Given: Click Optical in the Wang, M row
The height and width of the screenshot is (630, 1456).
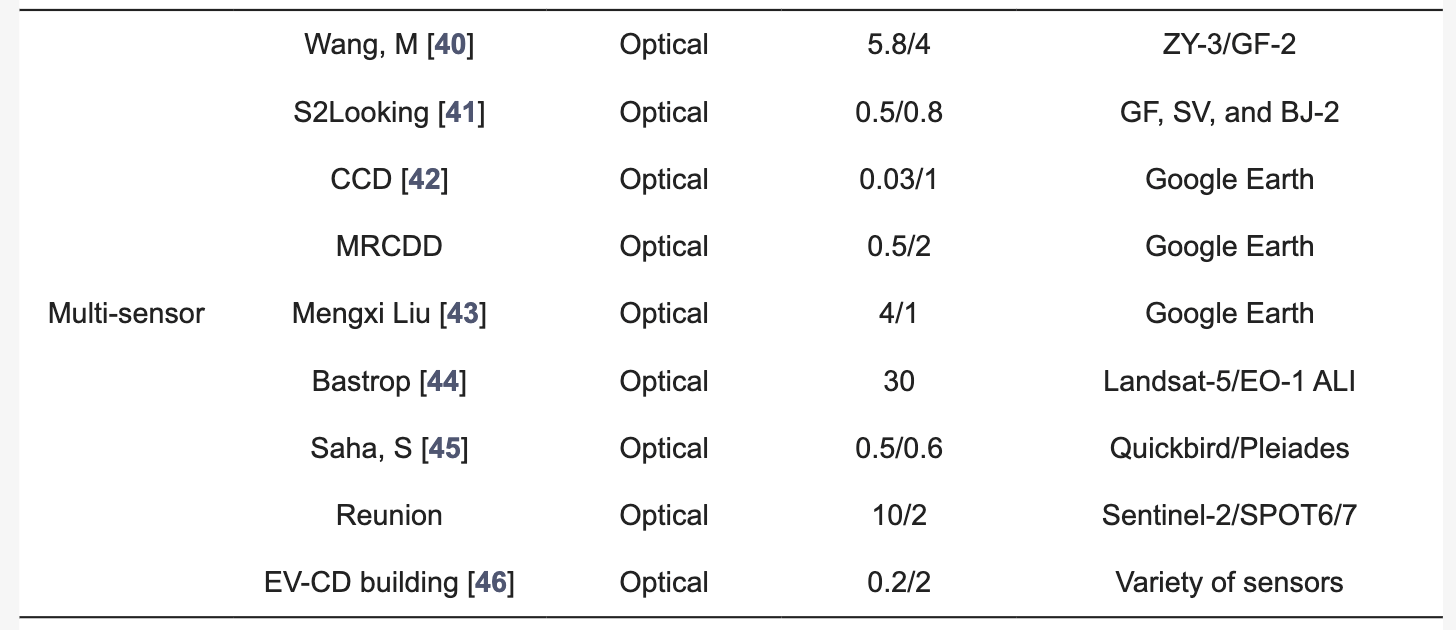Looking at the screenshot, I should coord(664,45).
